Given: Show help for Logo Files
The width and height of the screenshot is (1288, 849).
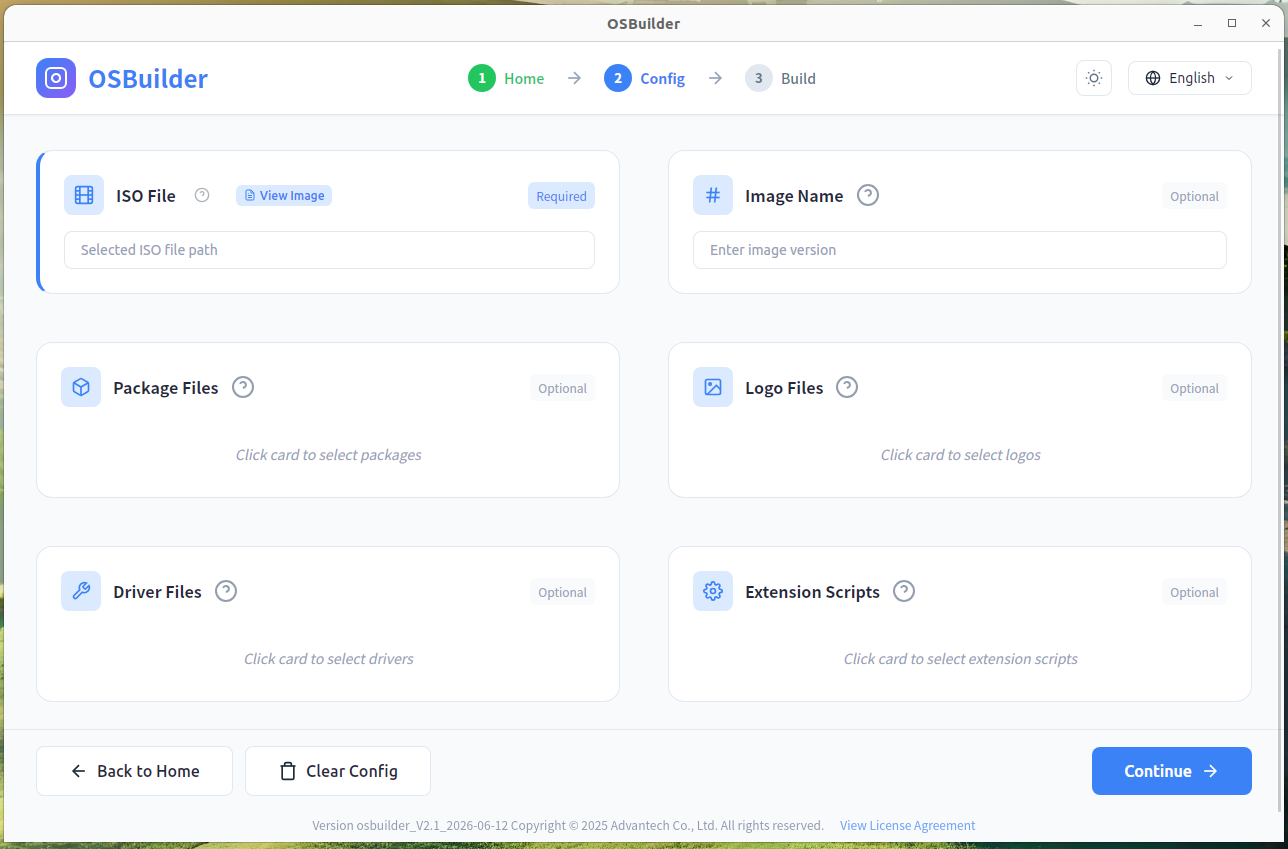Looking at the screenshot, I should pyautogui.click(x=847, y=387).
